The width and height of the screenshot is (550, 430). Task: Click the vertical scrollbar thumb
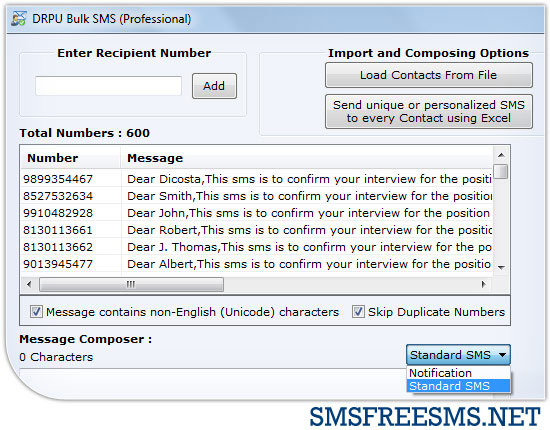(x=501, y=172)
